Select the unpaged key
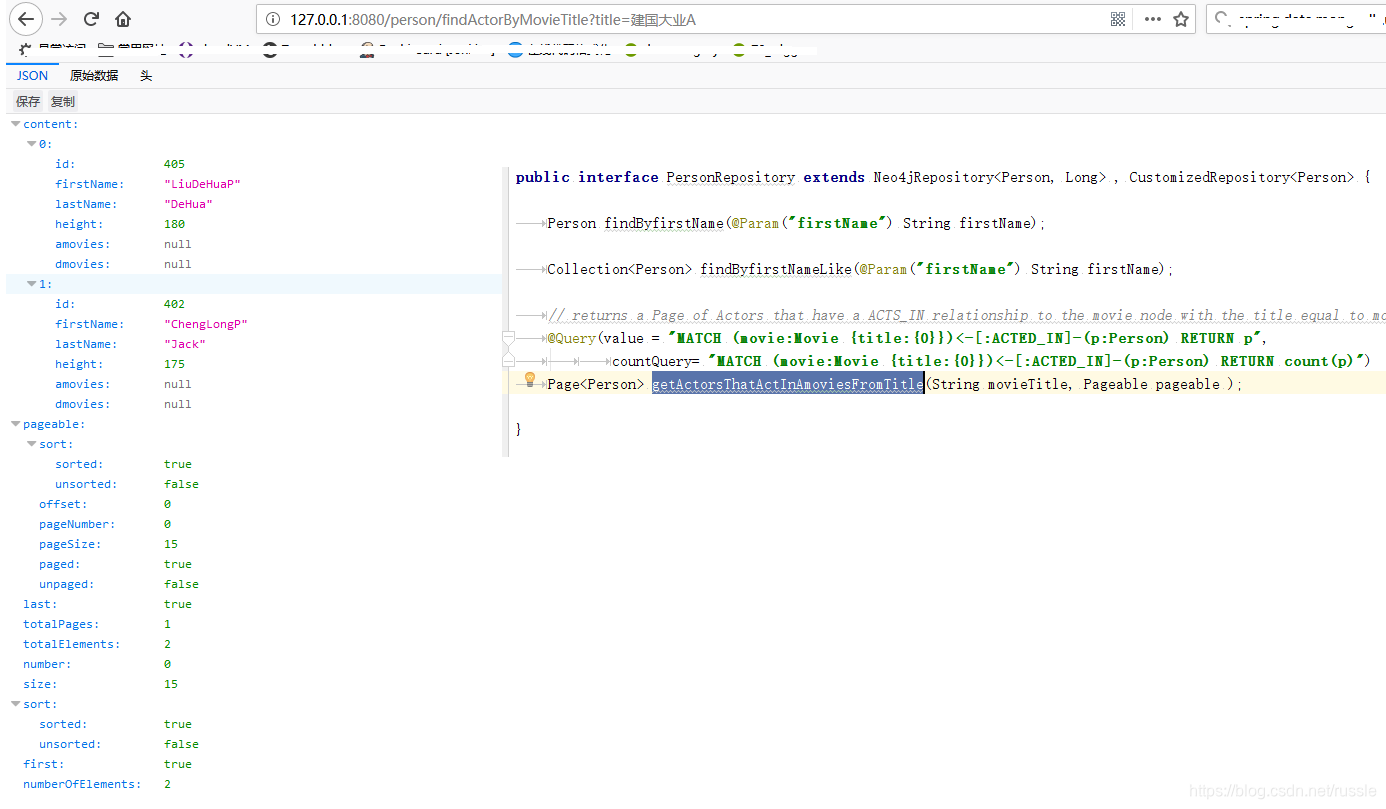This screenshot has width=1386, height=809. pyautogui.click(x=67, y=584)
